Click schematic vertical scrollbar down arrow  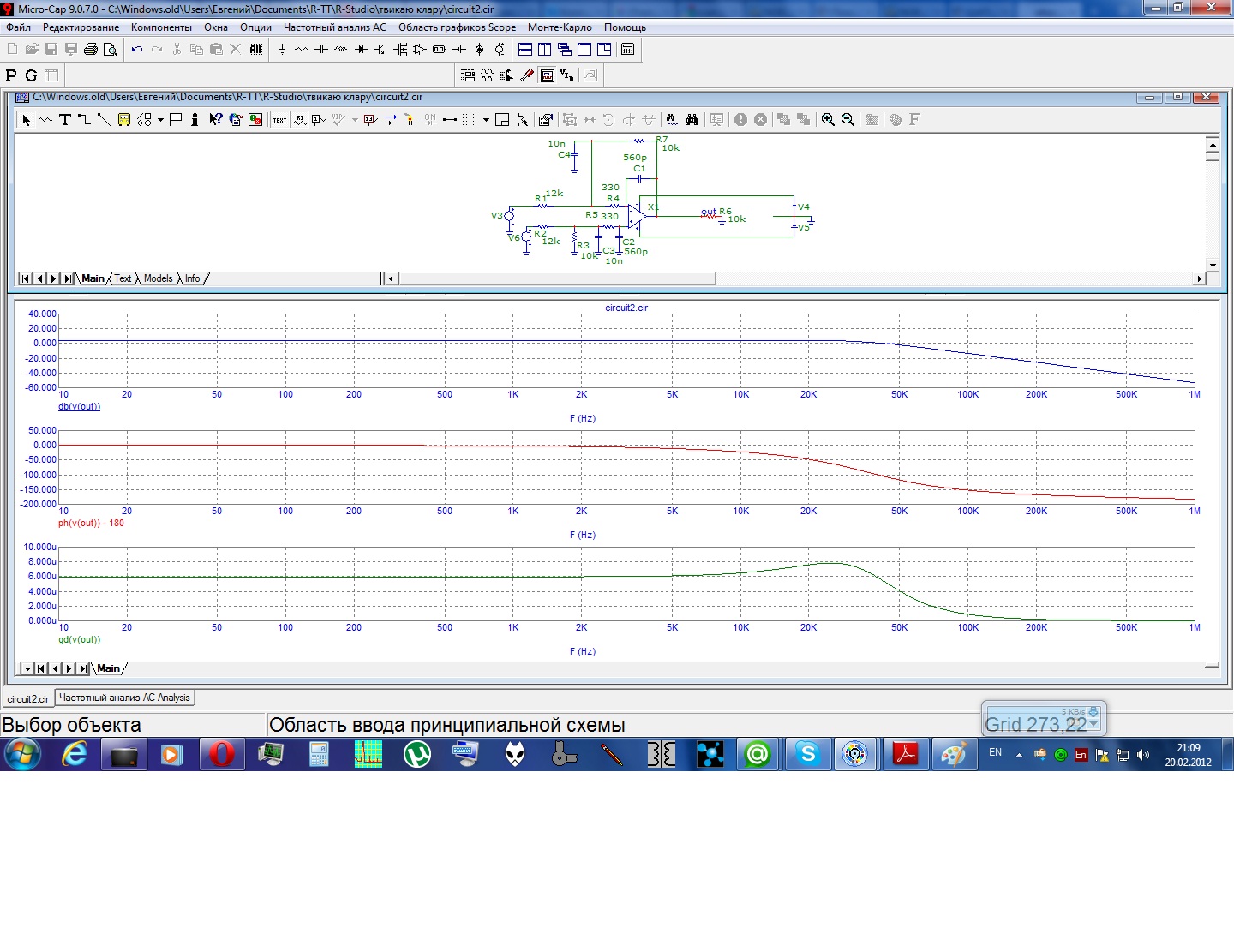pos(1213,265)
